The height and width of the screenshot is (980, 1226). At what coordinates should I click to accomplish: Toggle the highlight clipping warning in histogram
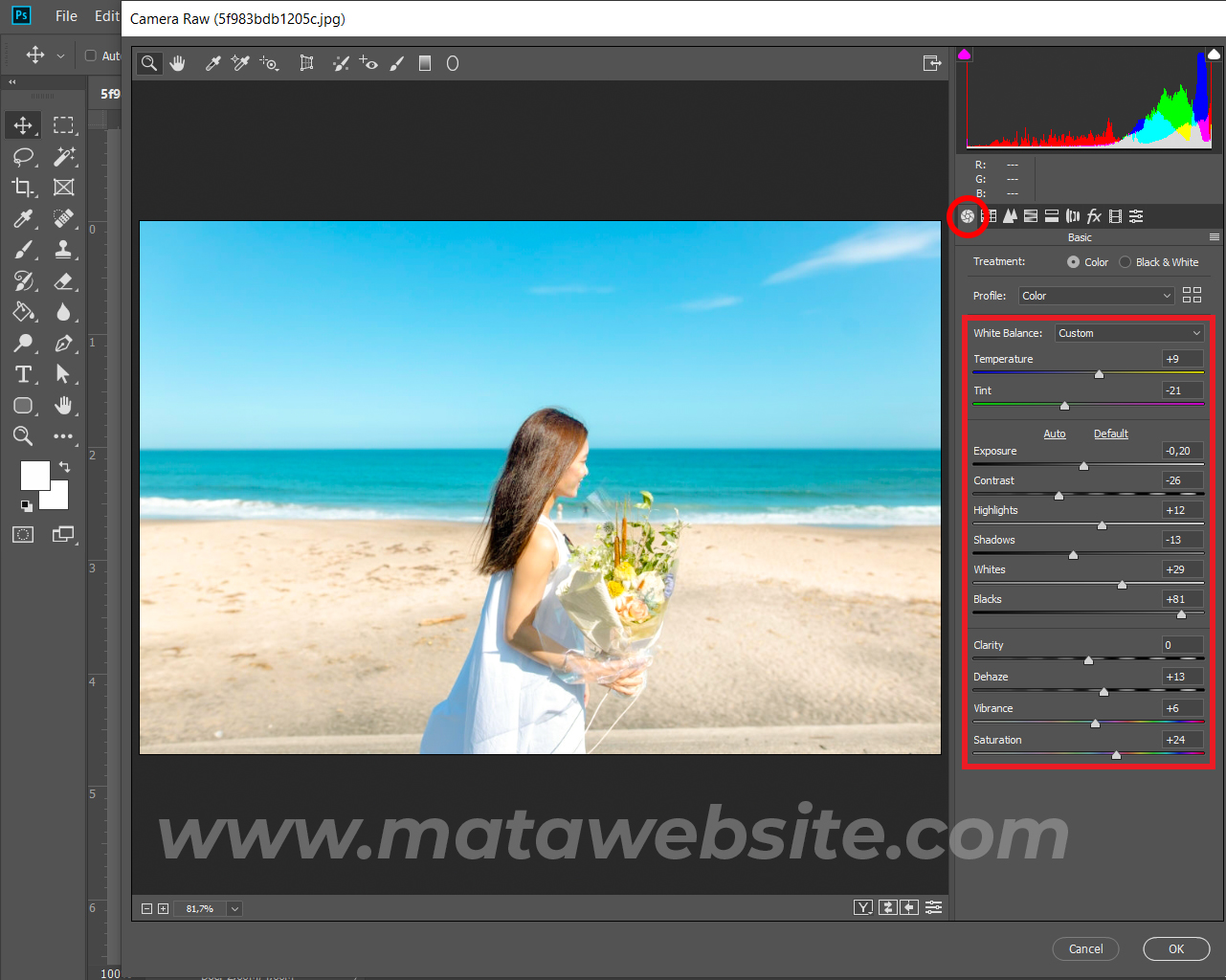click(x=1214, y=55)
